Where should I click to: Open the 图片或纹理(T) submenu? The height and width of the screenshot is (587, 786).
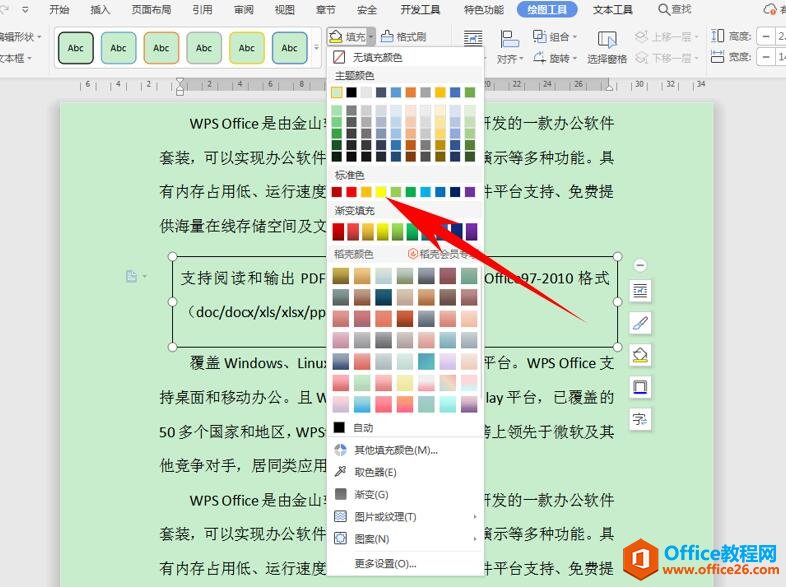[405, 516]
